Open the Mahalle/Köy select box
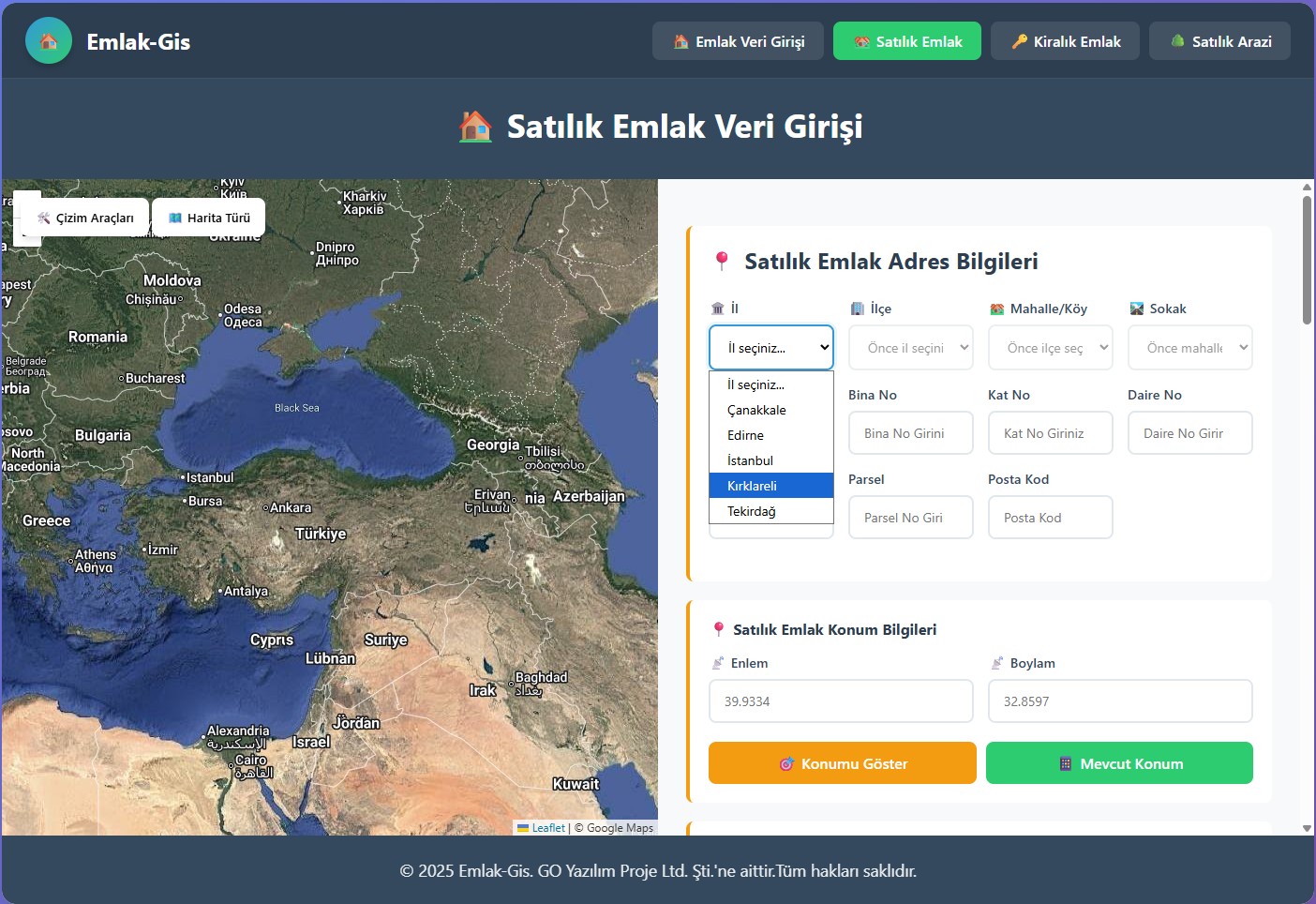This screenshot has height=904, width=1316. [1050, 348]
